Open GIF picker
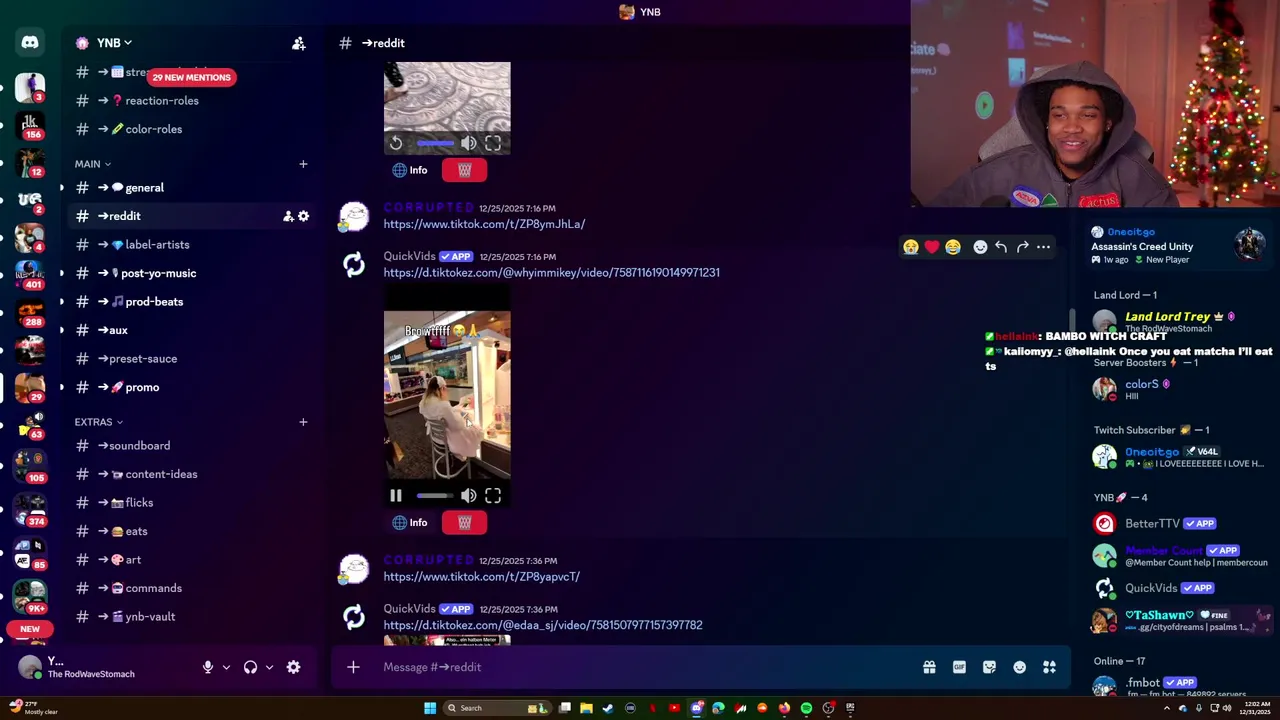Screen dimensions: 1280x720 click(x=959, y=667)
